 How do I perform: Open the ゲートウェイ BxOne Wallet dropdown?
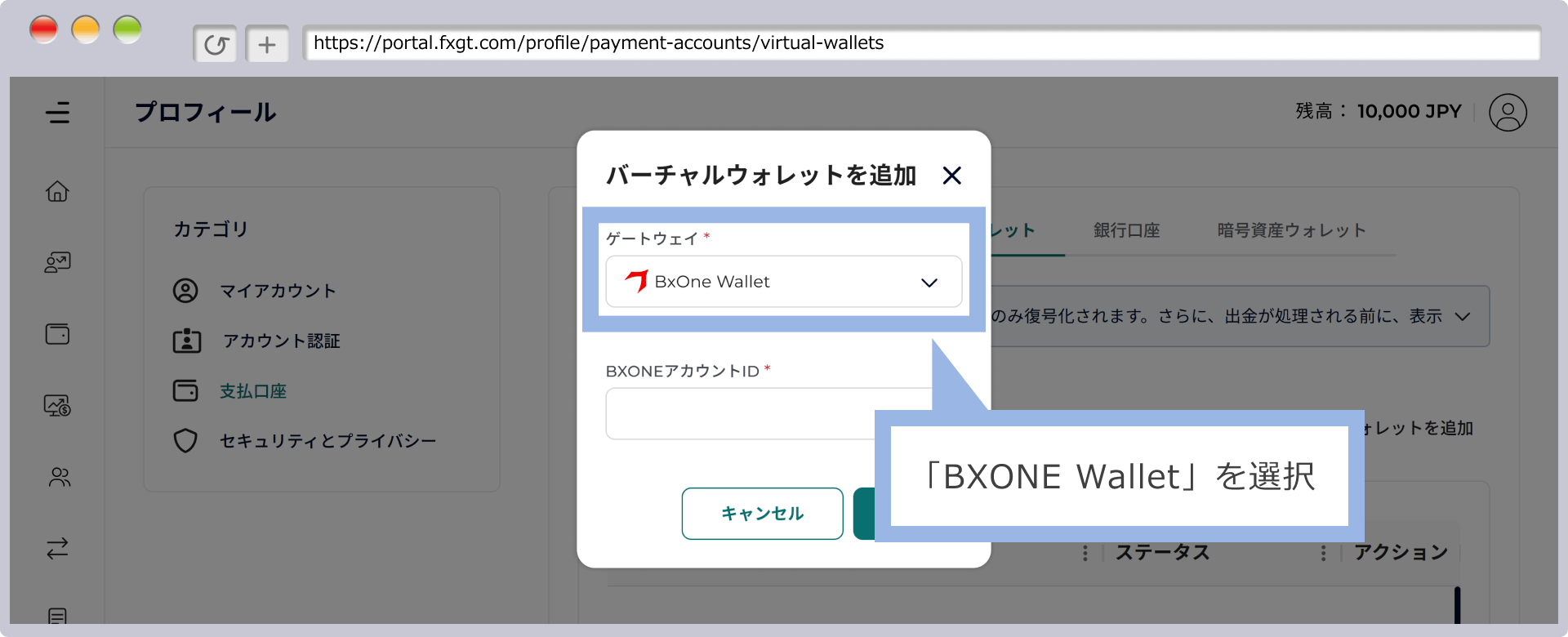click(x=783, y=282)
